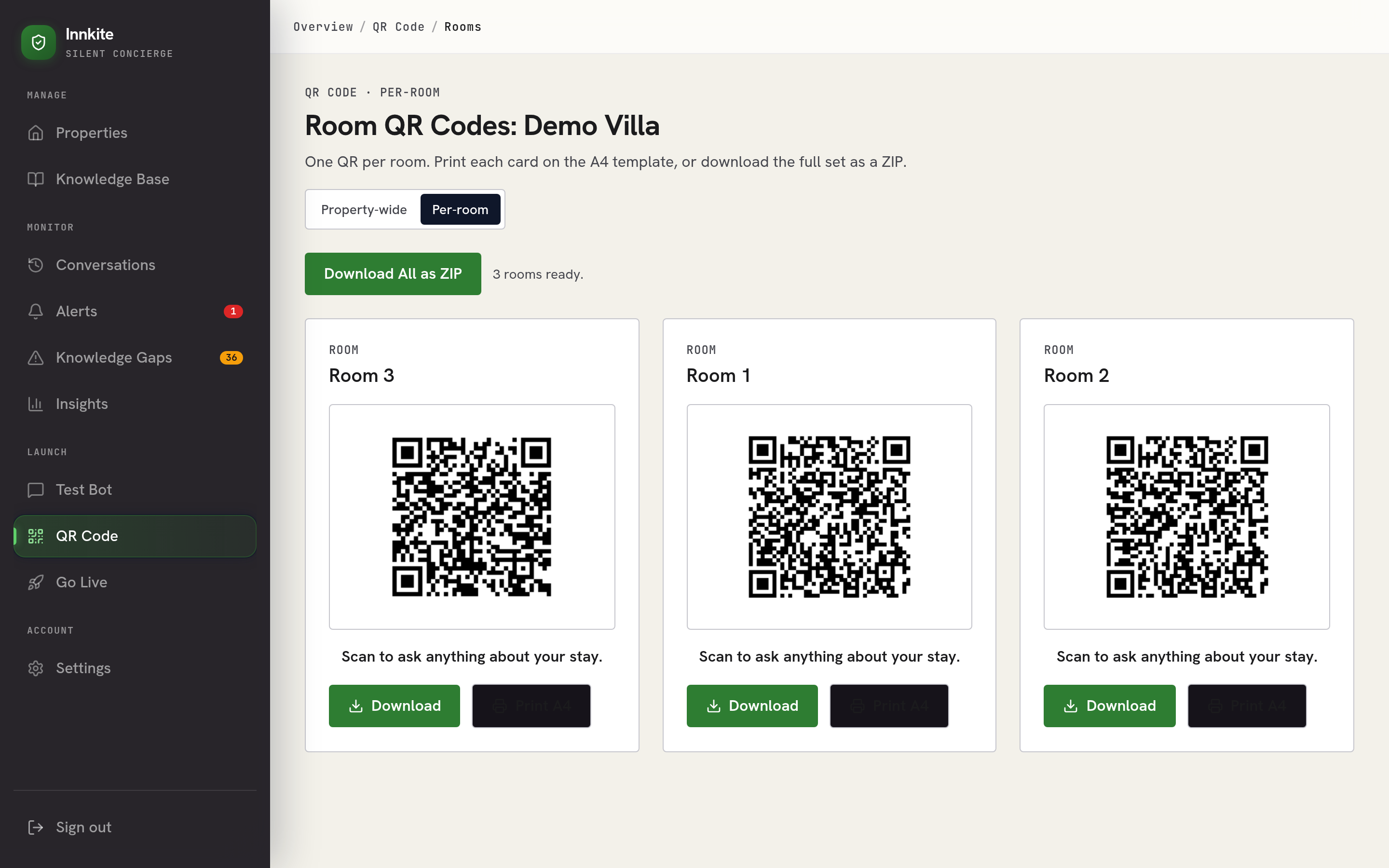Open the Properties menu item

coord(135,133)
